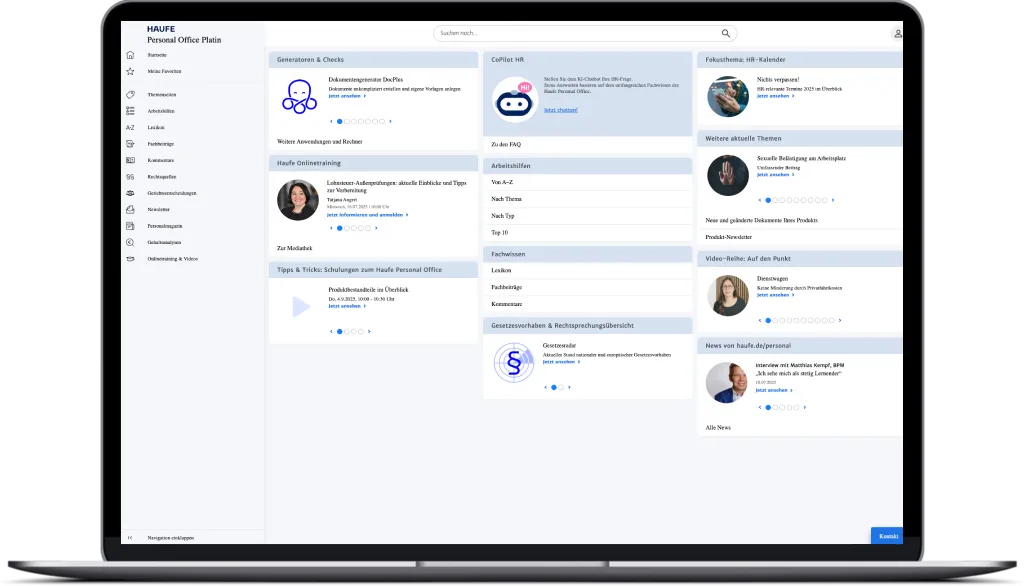This screenshot has width=1024, height=586.
Task: Click next arrow in Gesetzesvorhaben carousel
Action: coord(569,387)
